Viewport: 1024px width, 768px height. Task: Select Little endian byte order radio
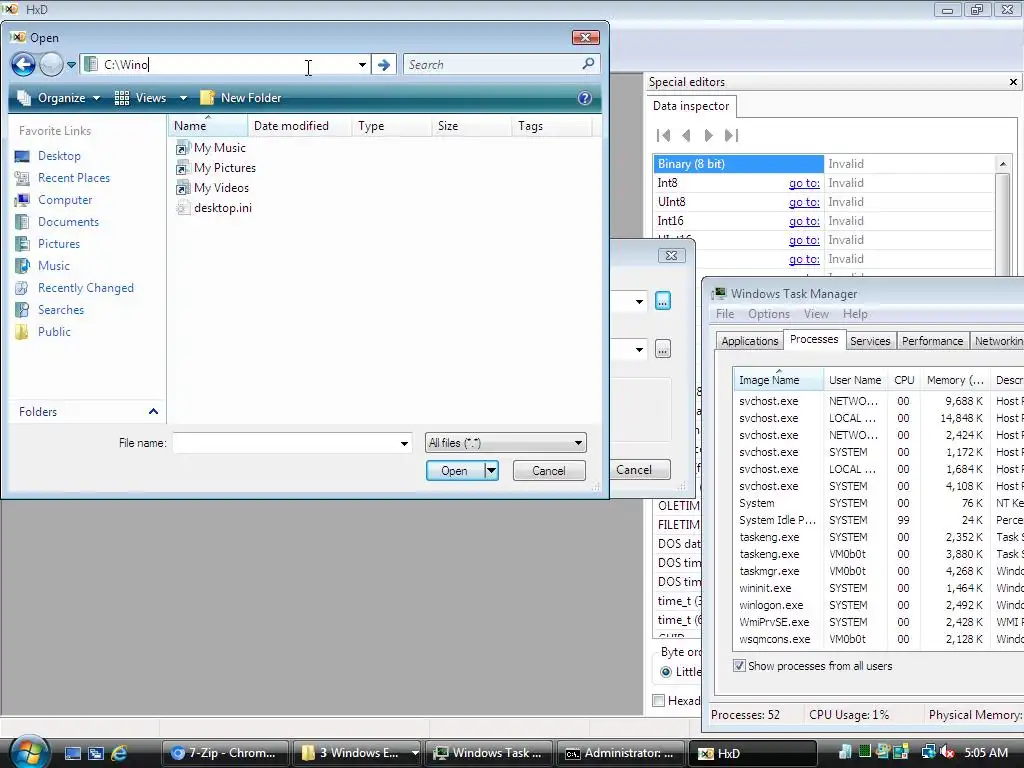pos(665,672)
